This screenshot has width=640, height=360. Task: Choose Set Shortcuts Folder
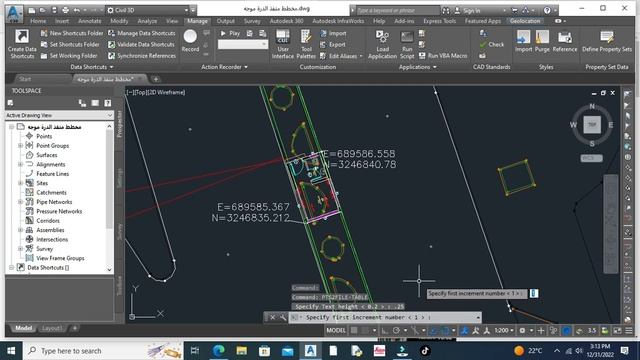click(x=70, y=44)
